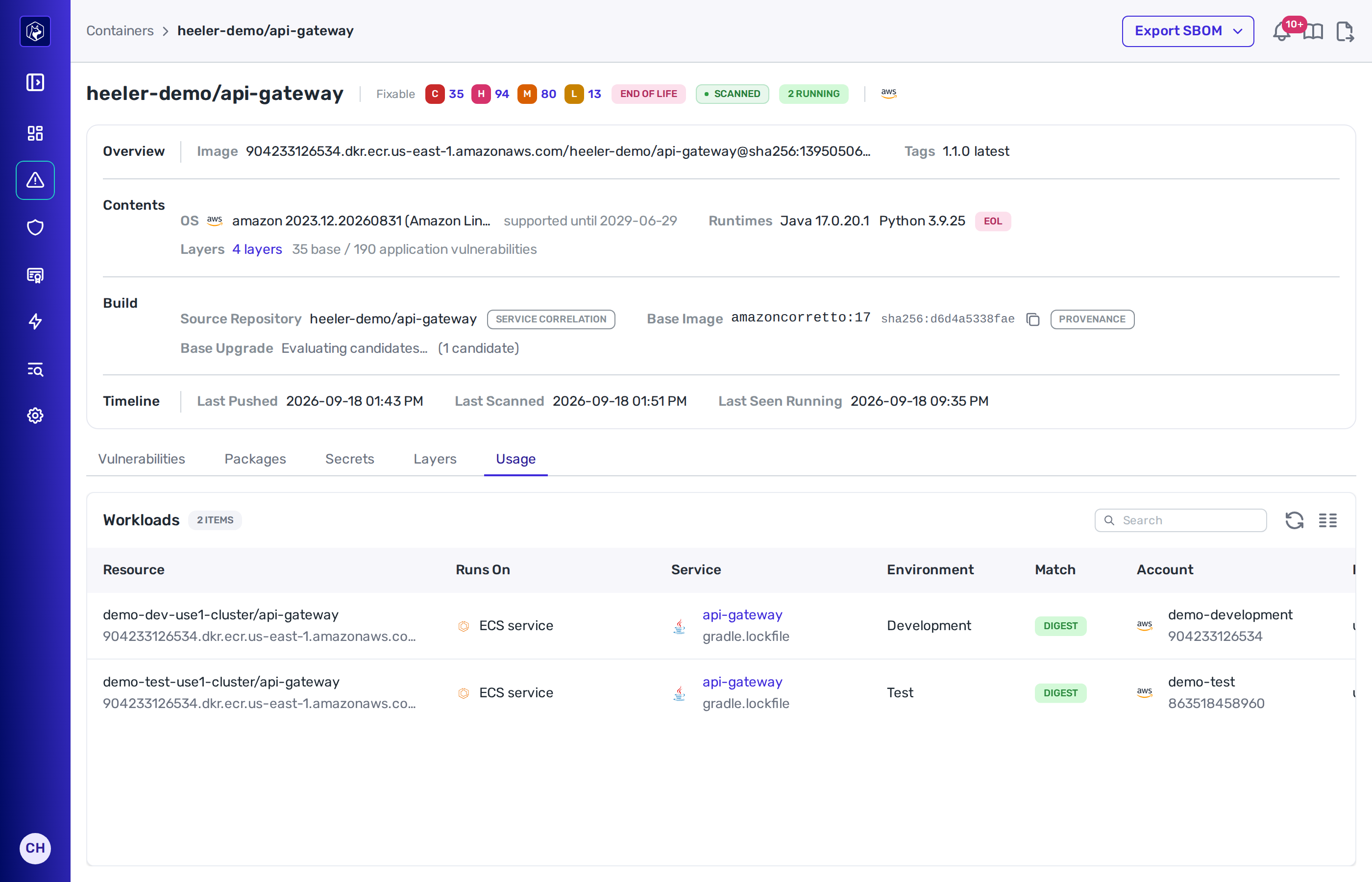This screenshot has height=882, width=1372.
Task: Click the Resource column header
Action: pos(133,570)
